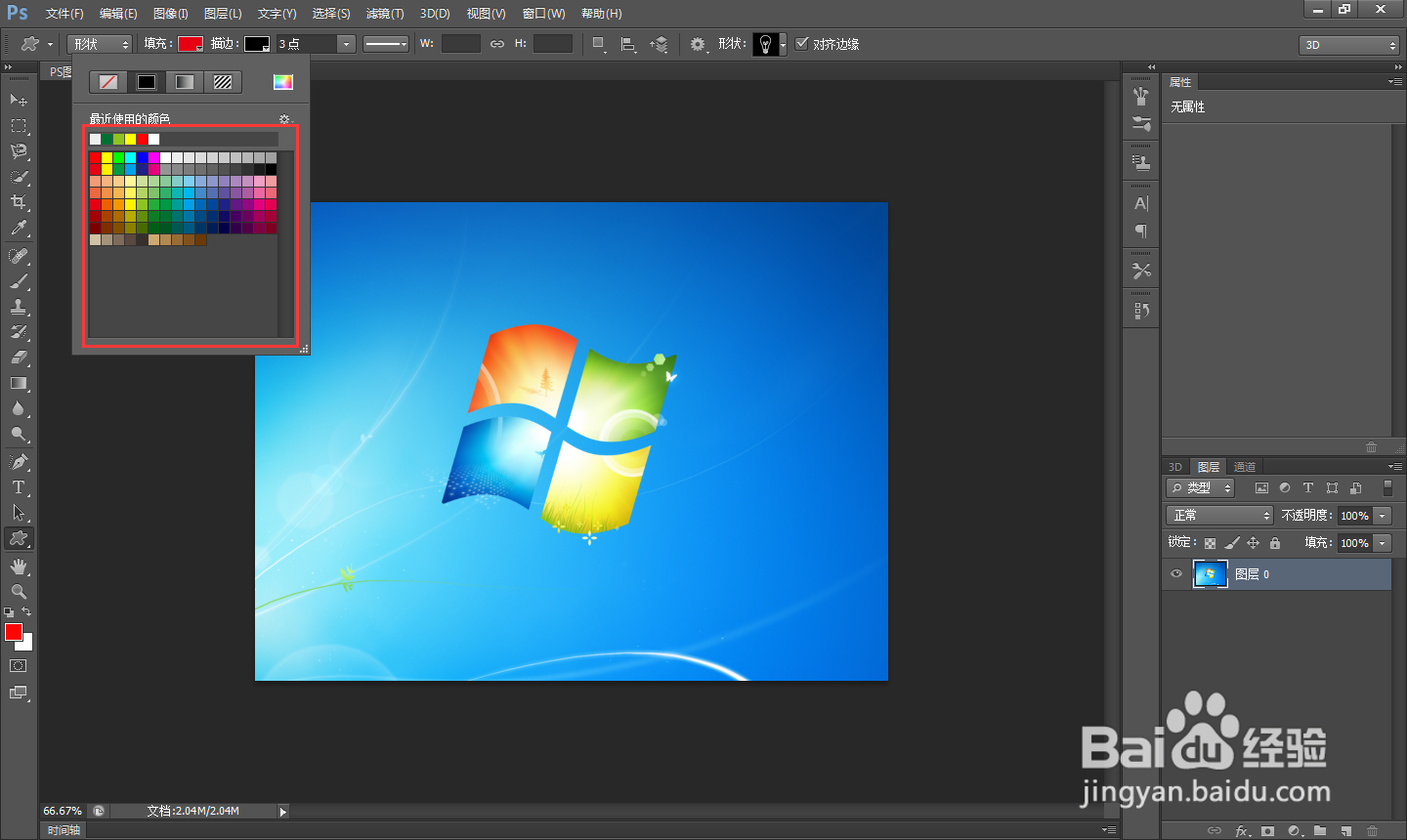This screenshot has height=840, width=1407.
Task: Switch to the 通道 tab
Action: [1244, 467]
